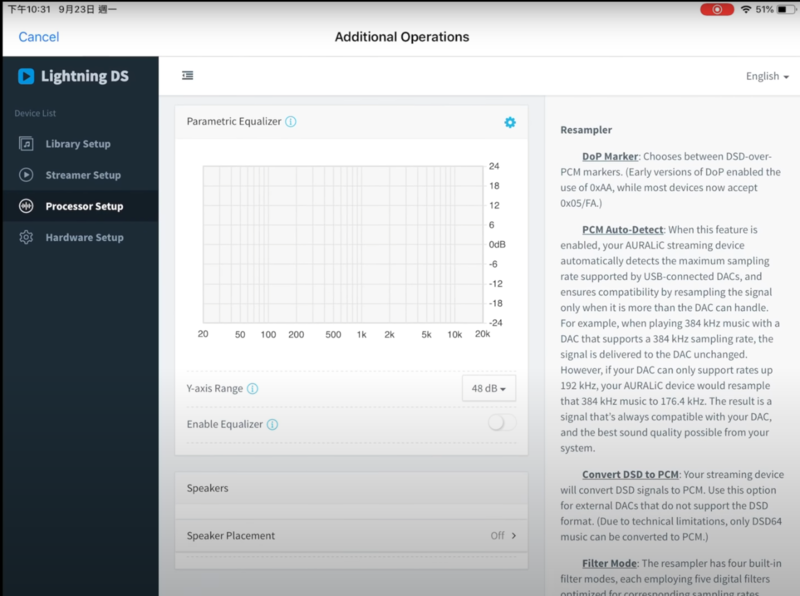The width and height of the screenshot is (800, 596).
Task: Click info icon beside Y-axis Range
Action: pyautogui.click(x=253, y=389)
